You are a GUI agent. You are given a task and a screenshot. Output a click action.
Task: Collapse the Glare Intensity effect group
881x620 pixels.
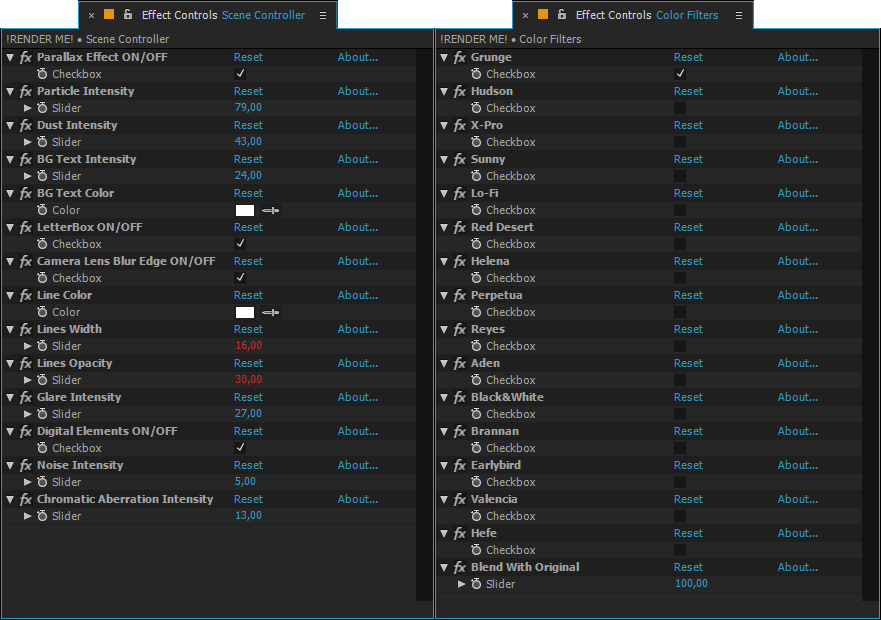[10, 397]
